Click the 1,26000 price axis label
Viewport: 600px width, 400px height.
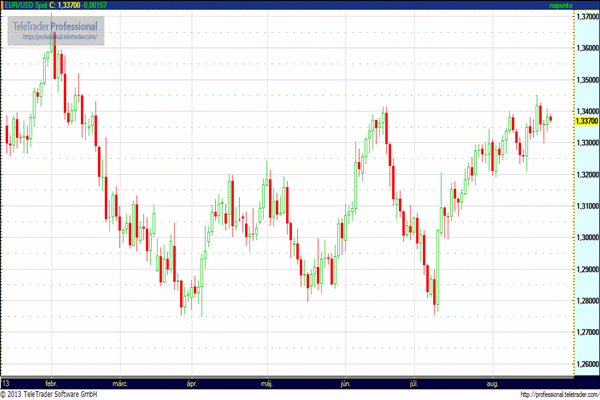[586, 365]
